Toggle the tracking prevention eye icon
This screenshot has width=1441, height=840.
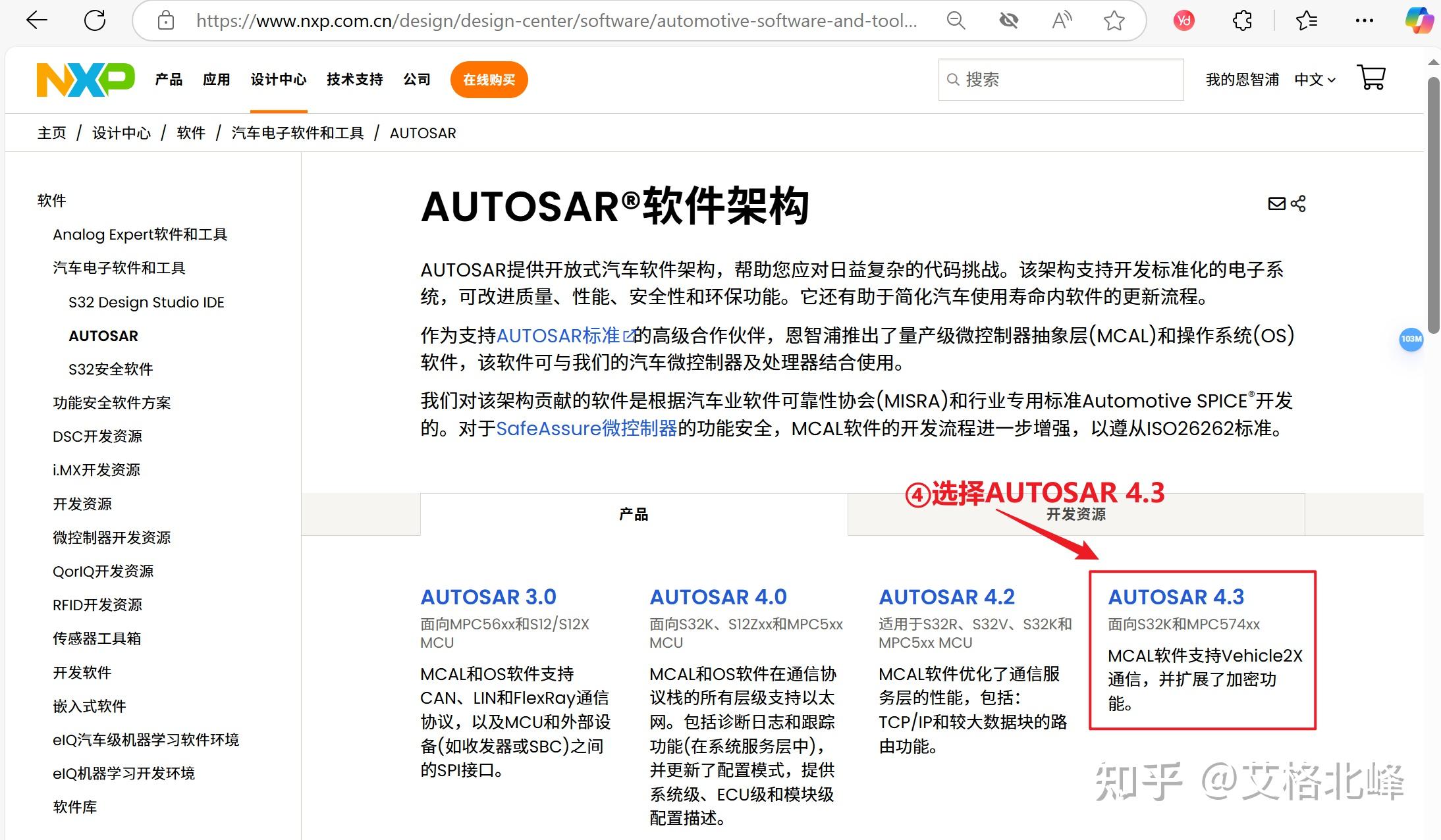pyautogui.click(x=1009, y=20)
